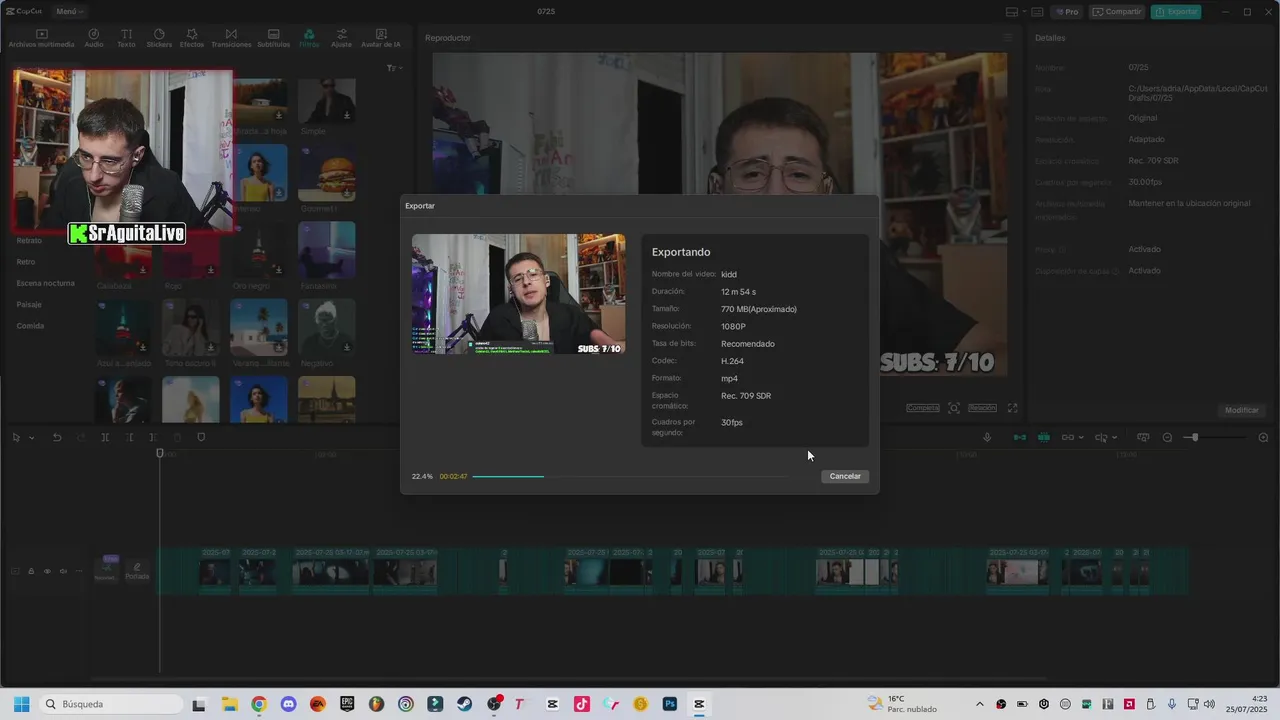The width and height of the screenshot is (1280, 720).
Task: Click the split clip icon in timeline toolbar
Action: 105,437
